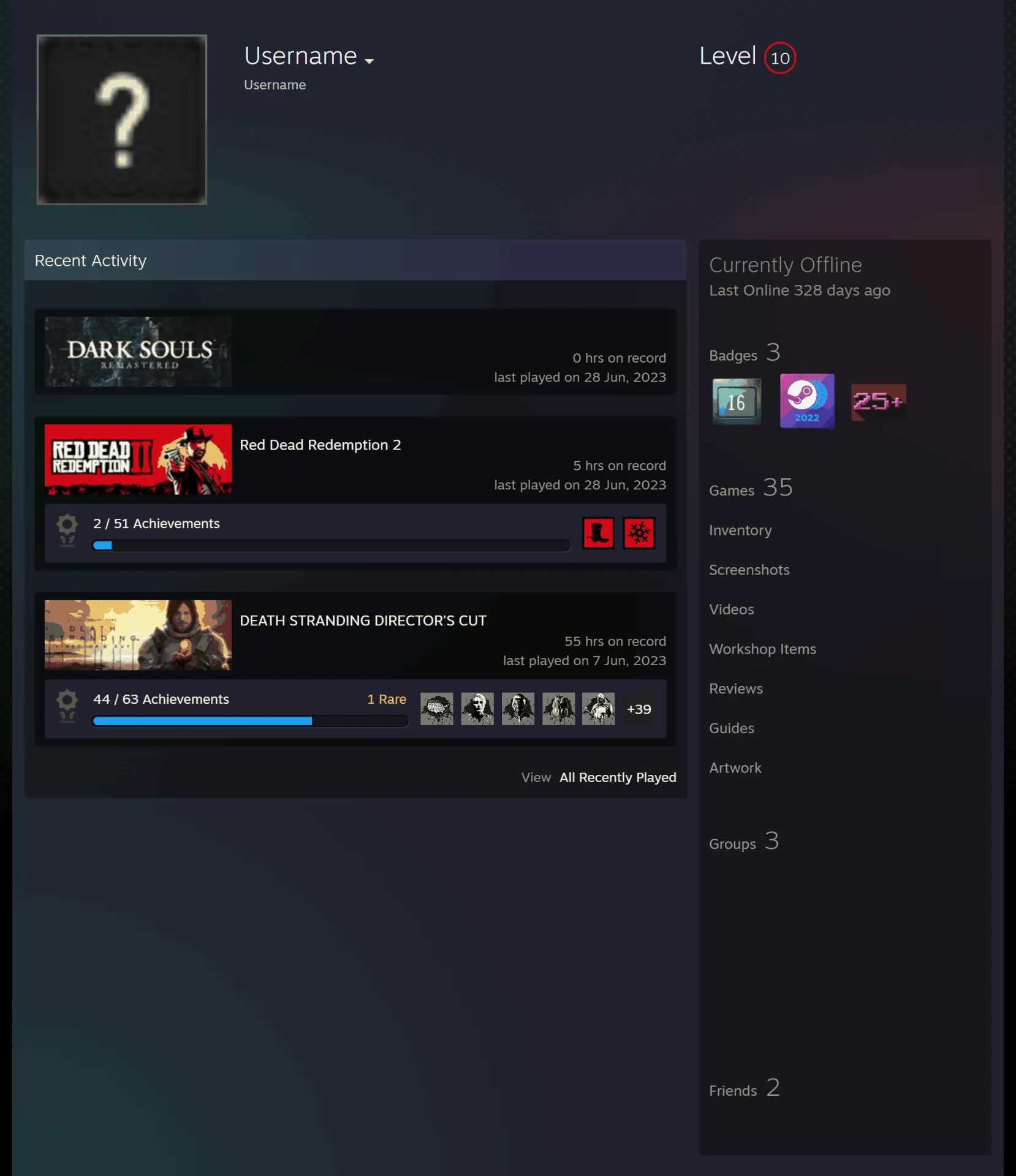Image resolution: width=1016 pixels, height=1176 pixels.
Task: Open the third Death Stranding achievement icon
Action: (518, 709)
